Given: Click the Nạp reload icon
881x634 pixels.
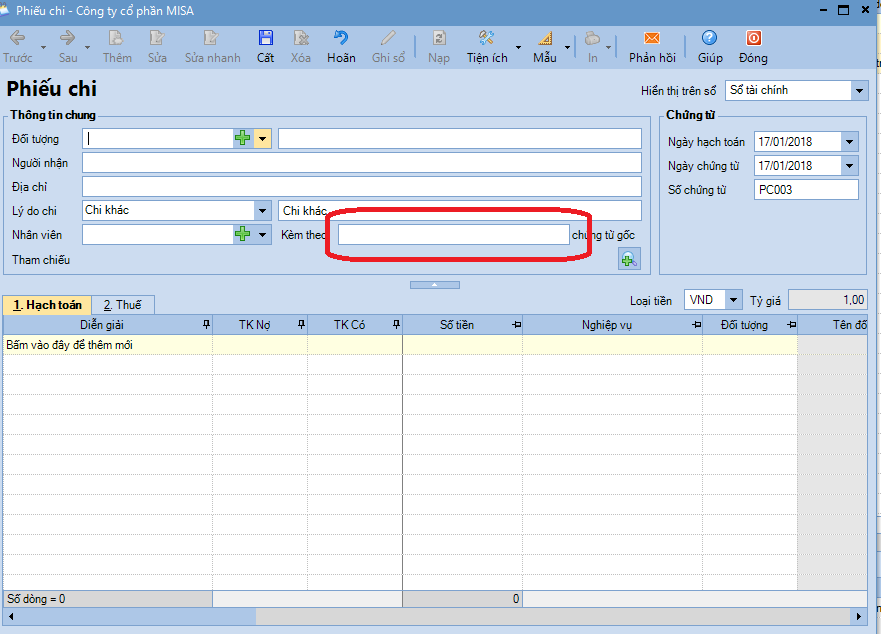Looking at the screenshot, I should 439,38.
